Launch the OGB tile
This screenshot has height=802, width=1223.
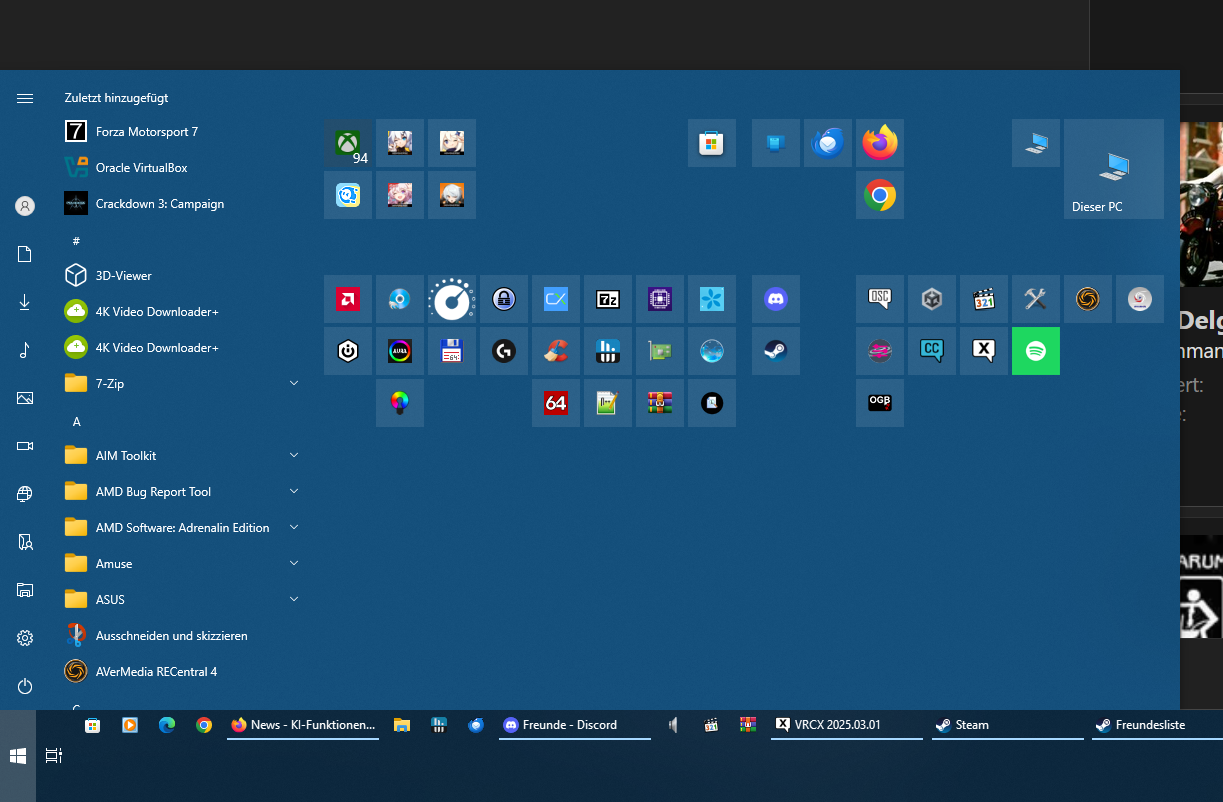880,403
